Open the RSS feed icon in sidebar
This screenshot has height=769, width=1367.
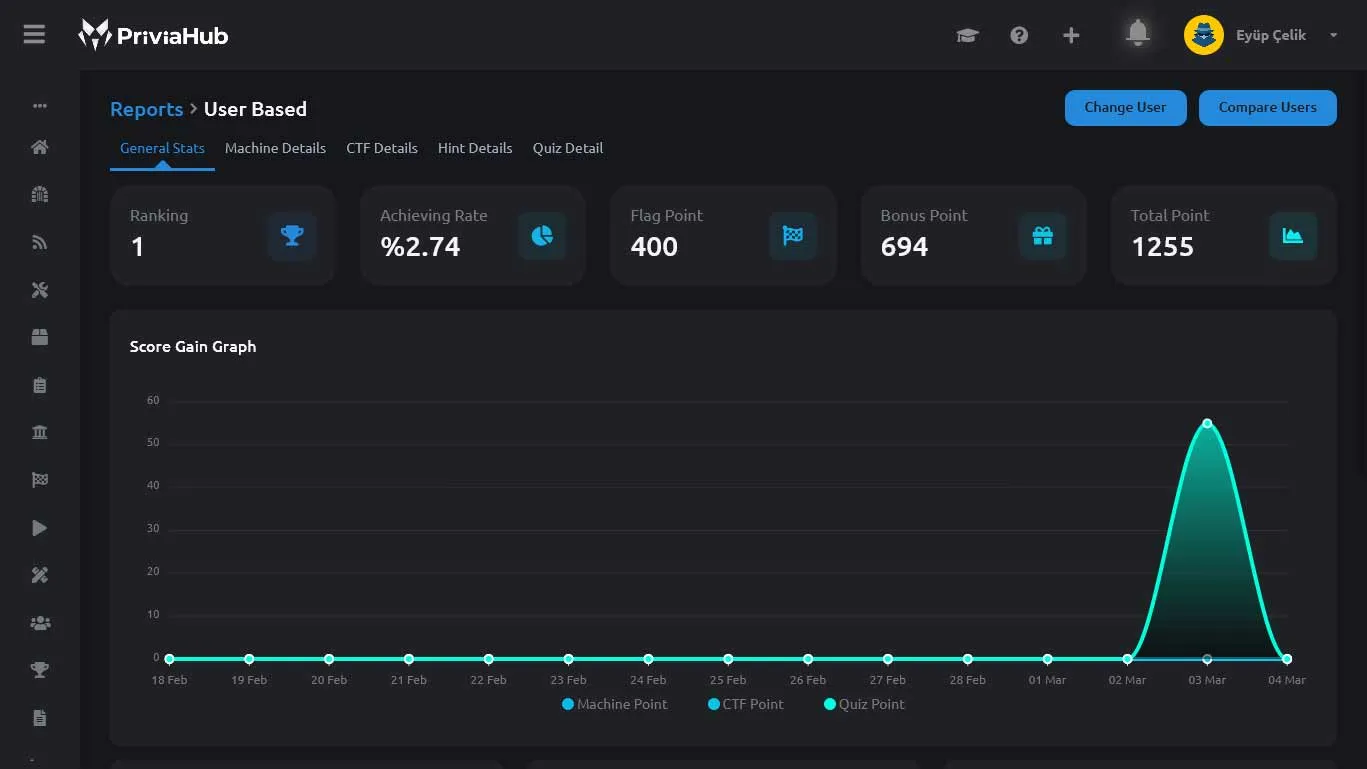[40, 242]
